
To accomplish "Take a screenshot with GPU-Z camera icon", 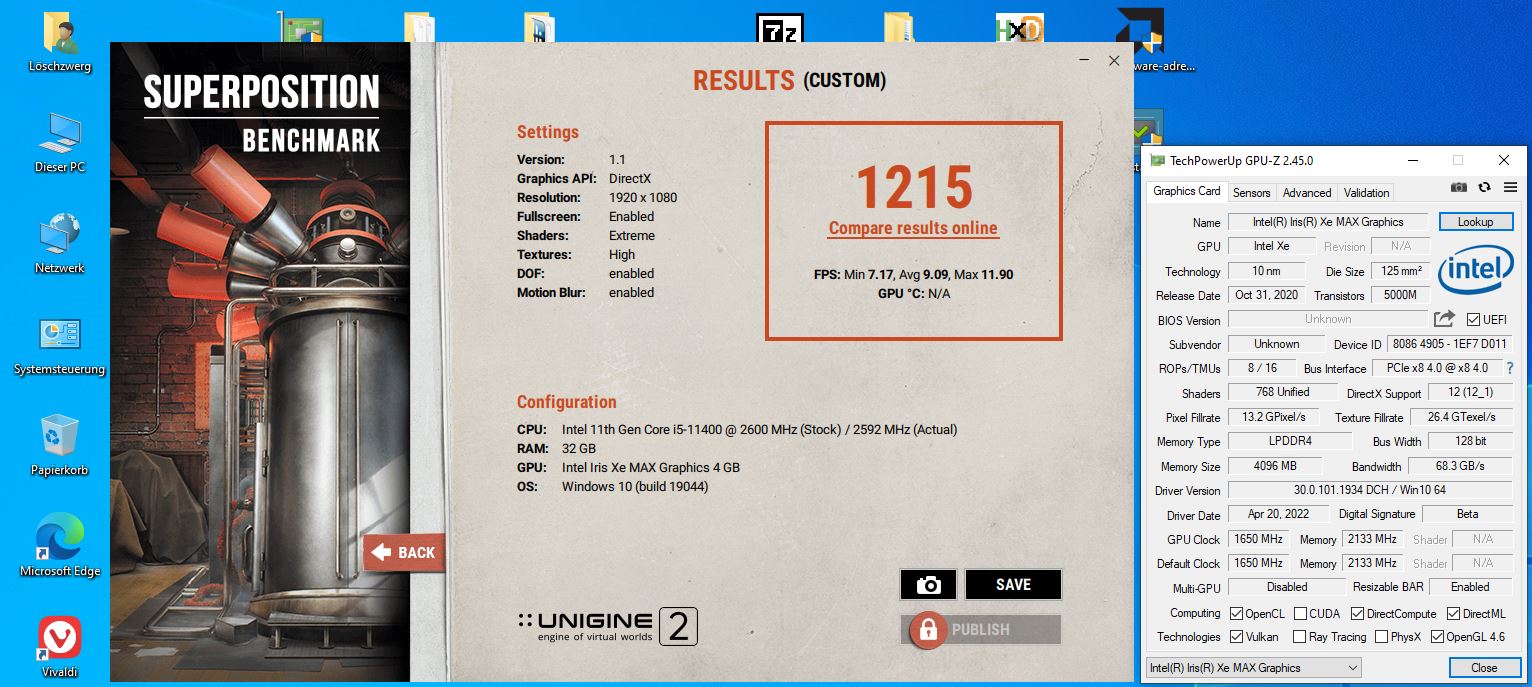I will click(x=1459, y=188).
